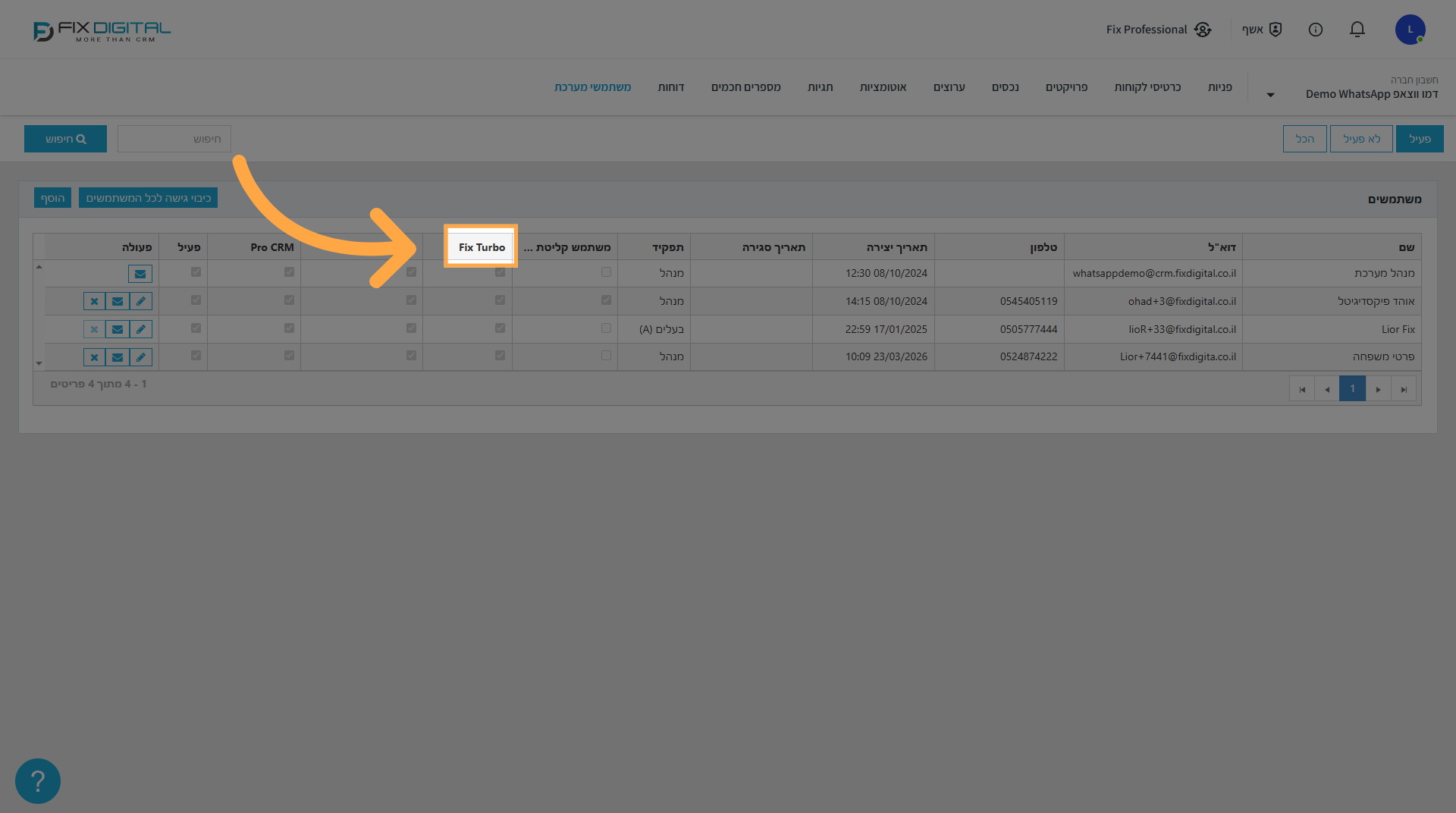
Task: Open the דוחות menu item
Action: tap(671, 87)
